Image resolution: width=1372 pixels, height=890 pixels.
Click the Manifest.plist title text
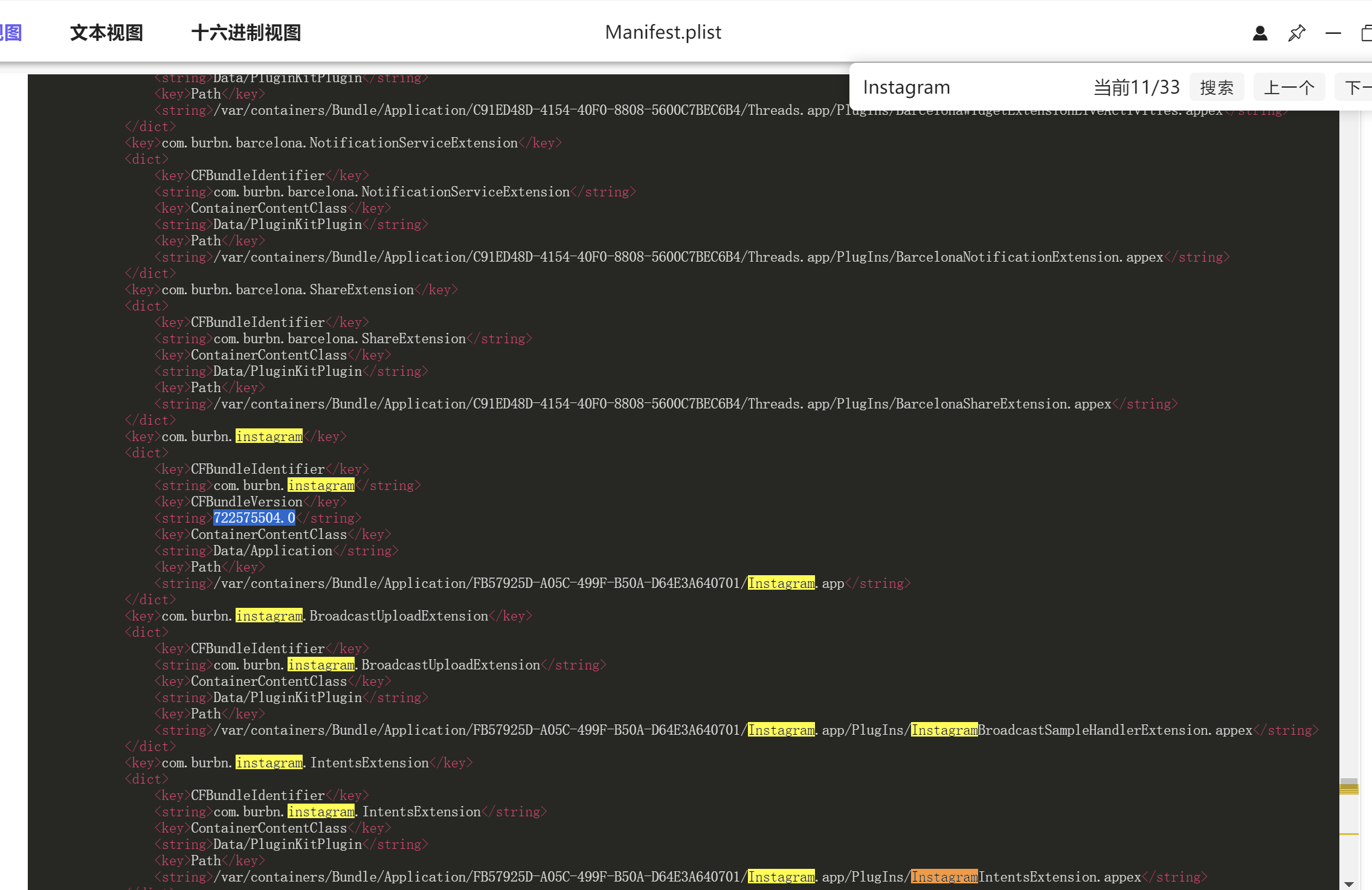[x=663, y=32]
